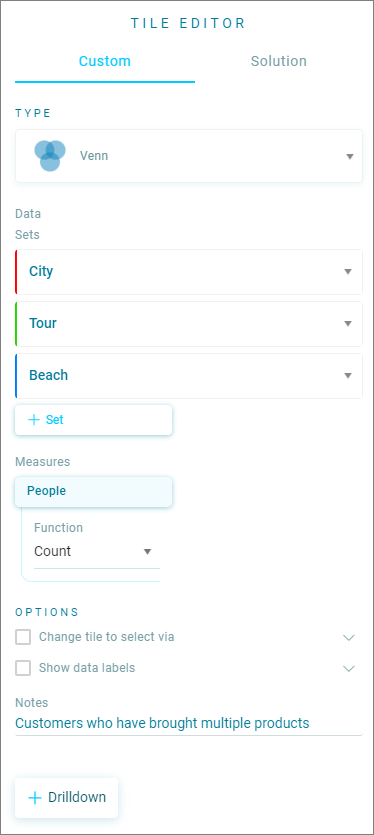This screenshot has height=835, width=374.
Task: Open the City set dropdown
Action: click(x=189, y=272)
